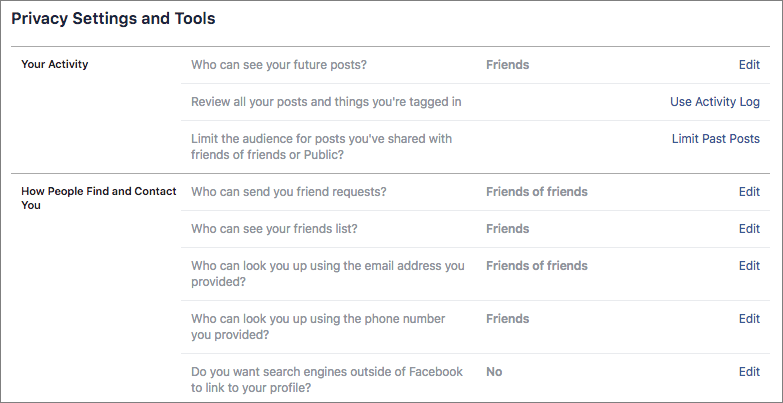Click "Review all your posts" setting text
The image size is (783, 403).
tap(326, 102)
